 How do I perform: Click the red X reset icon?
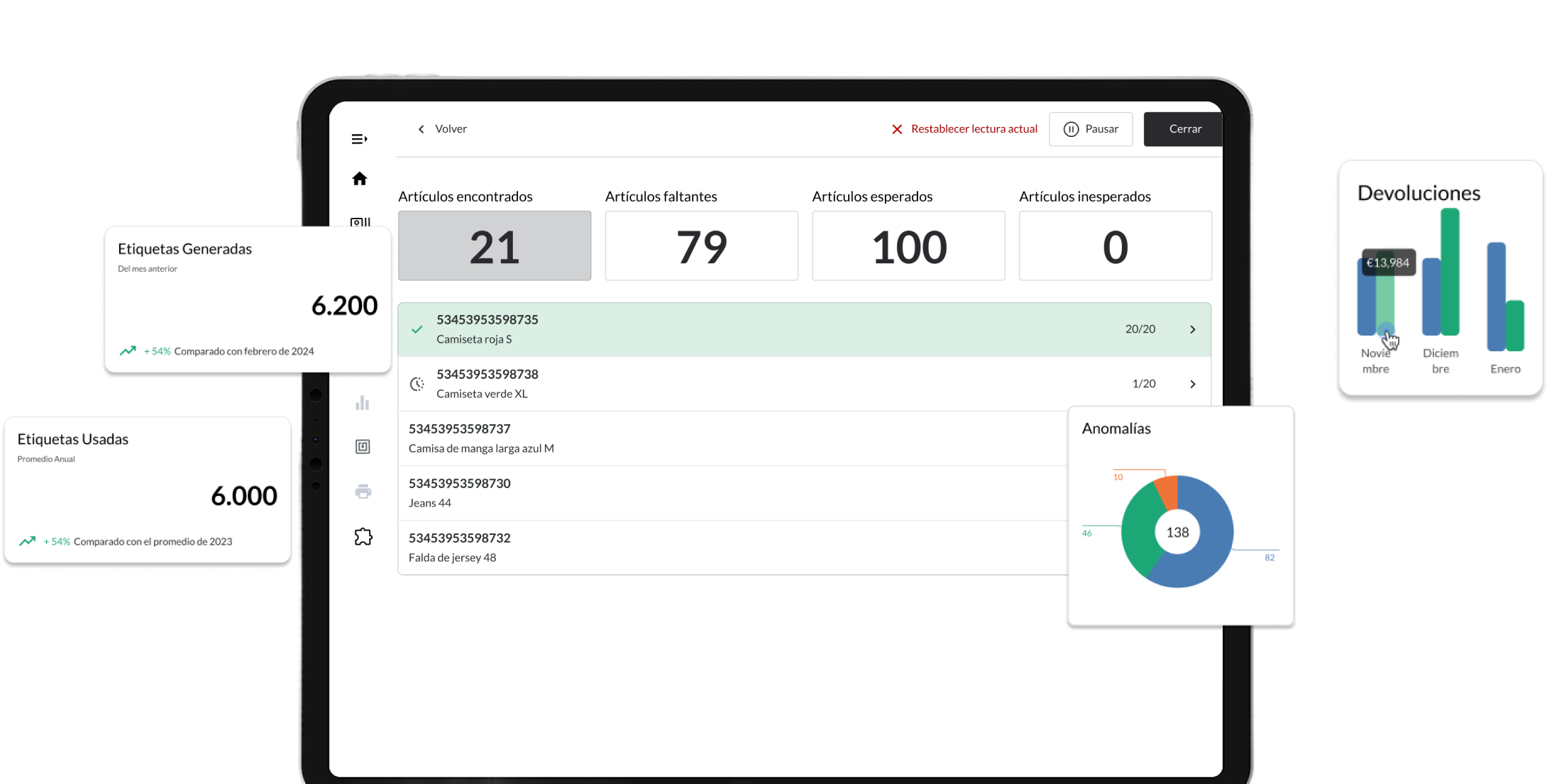[x=897, y=129]
